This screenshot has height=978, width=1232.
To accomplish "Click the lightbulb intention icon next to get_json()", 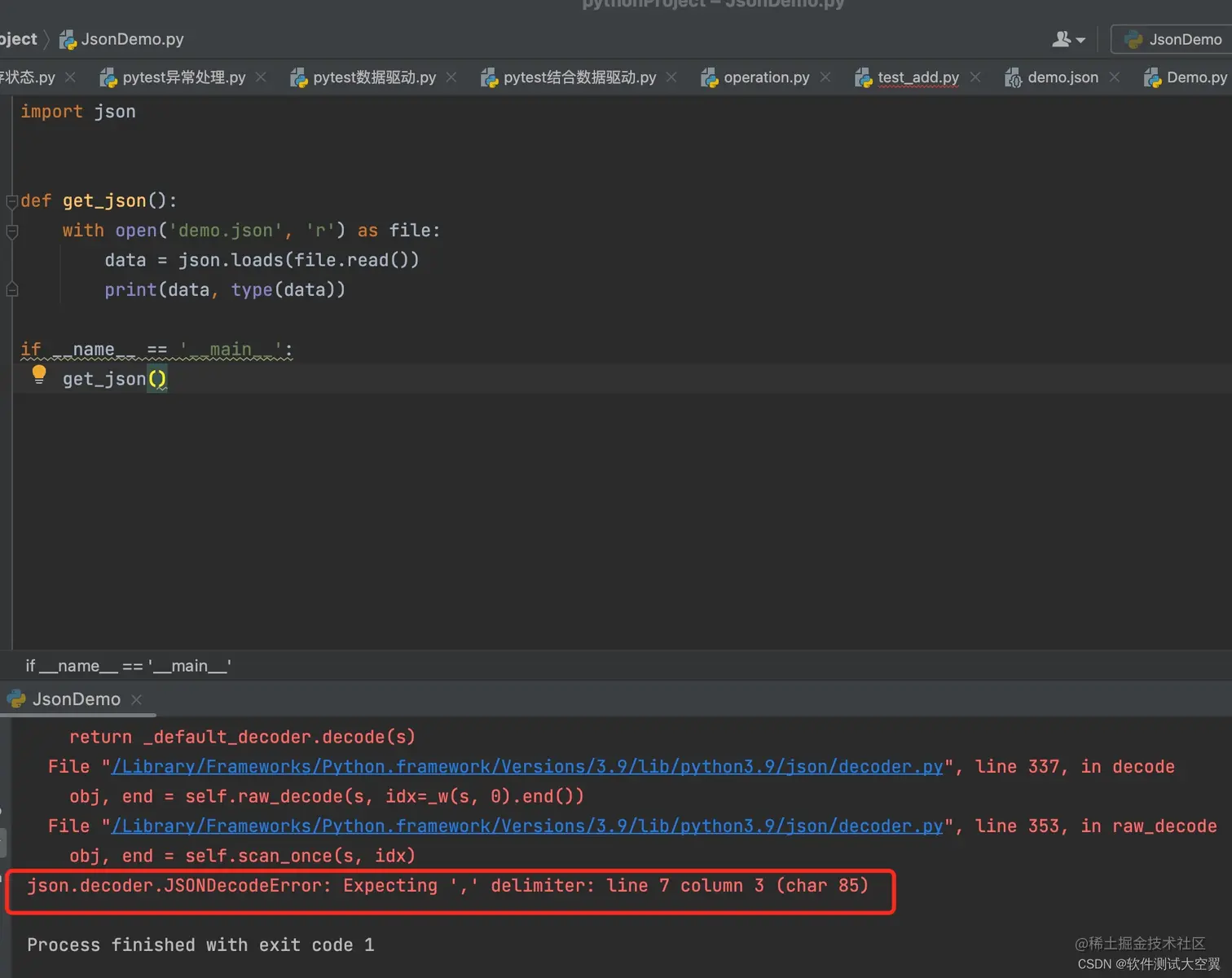I will (x=38, y=374).
